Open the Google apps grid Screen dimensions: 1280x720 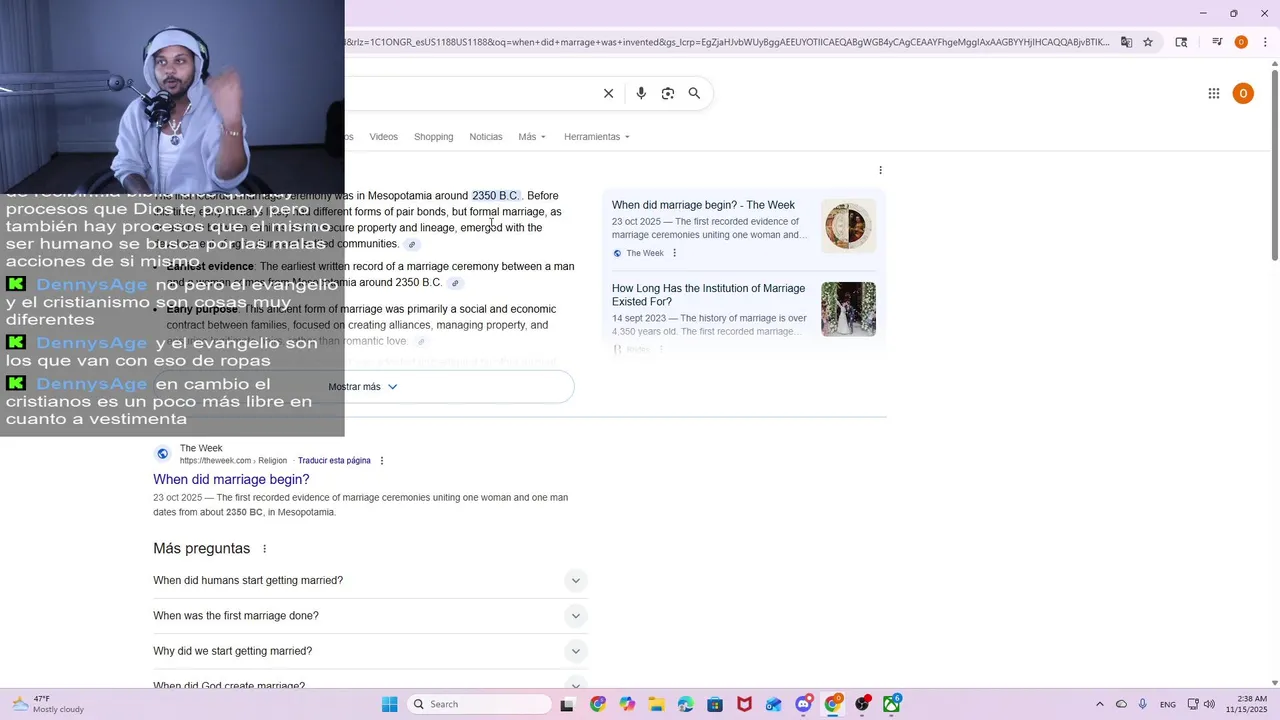[x=1213, y=93]
